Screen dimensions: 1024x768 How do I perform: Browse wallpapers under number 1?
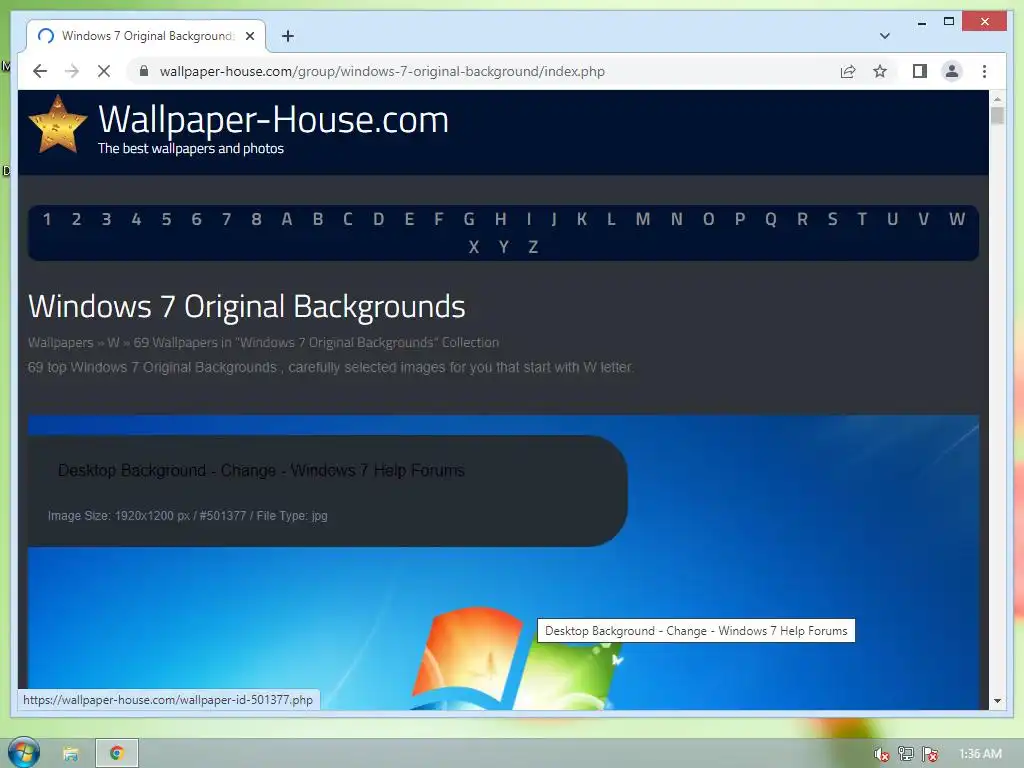47,219
